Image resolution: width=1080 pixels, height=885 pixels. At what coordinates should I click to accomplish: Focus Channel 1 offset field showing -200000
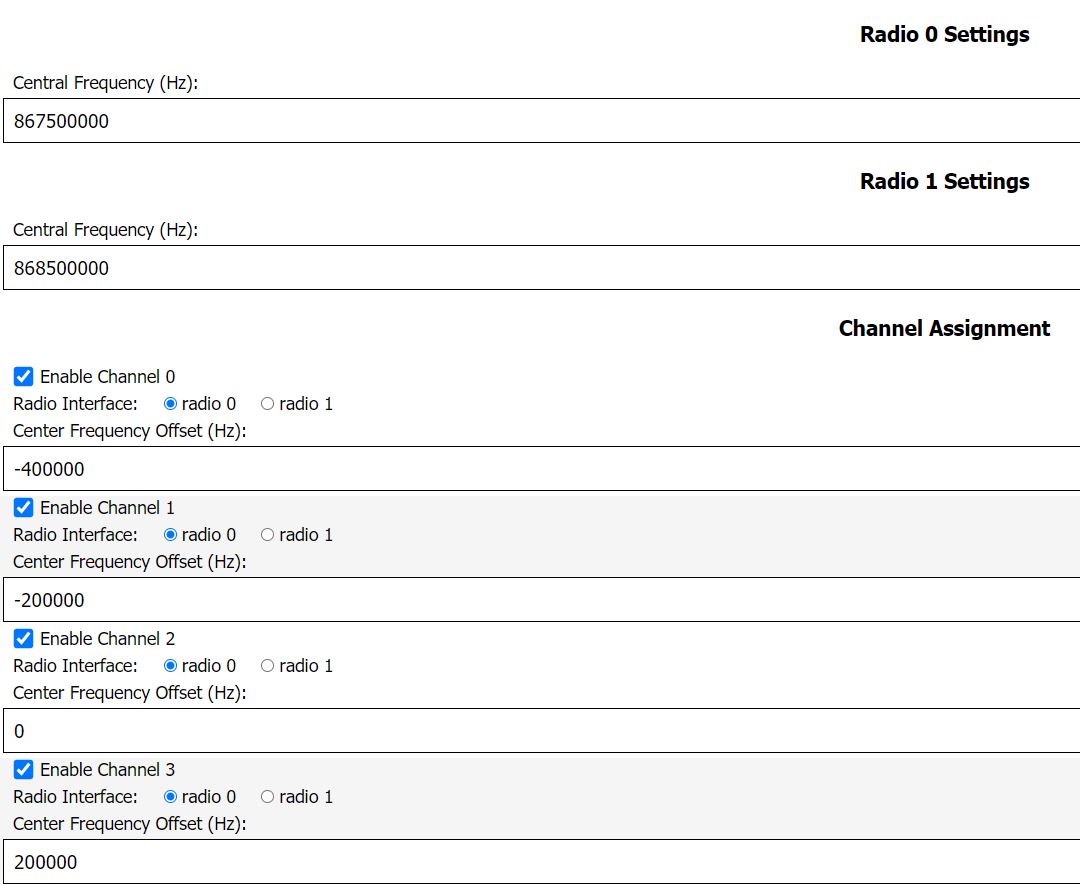point(540,600)
